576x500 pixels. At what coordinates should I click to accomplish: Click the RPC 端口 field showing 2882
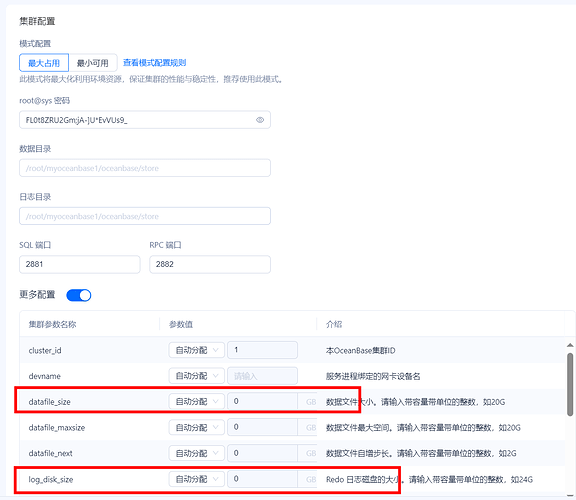coord(210,264)
